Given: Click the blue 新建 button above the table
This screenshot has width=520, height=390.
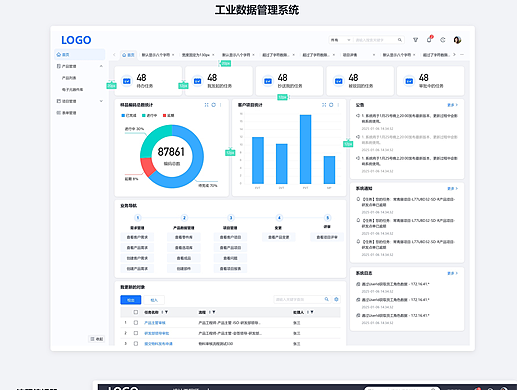Looking at the screenshot, I should pyautogui.click(x=131, y=300).
